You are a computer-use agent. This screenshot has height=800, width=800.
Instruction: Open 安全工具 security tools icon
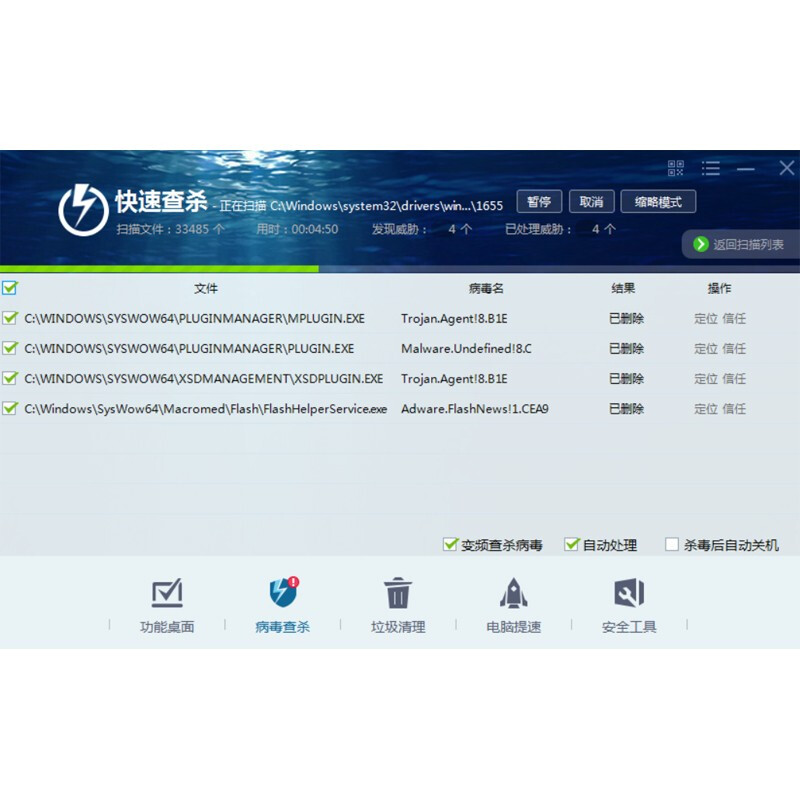pos(629,594)
